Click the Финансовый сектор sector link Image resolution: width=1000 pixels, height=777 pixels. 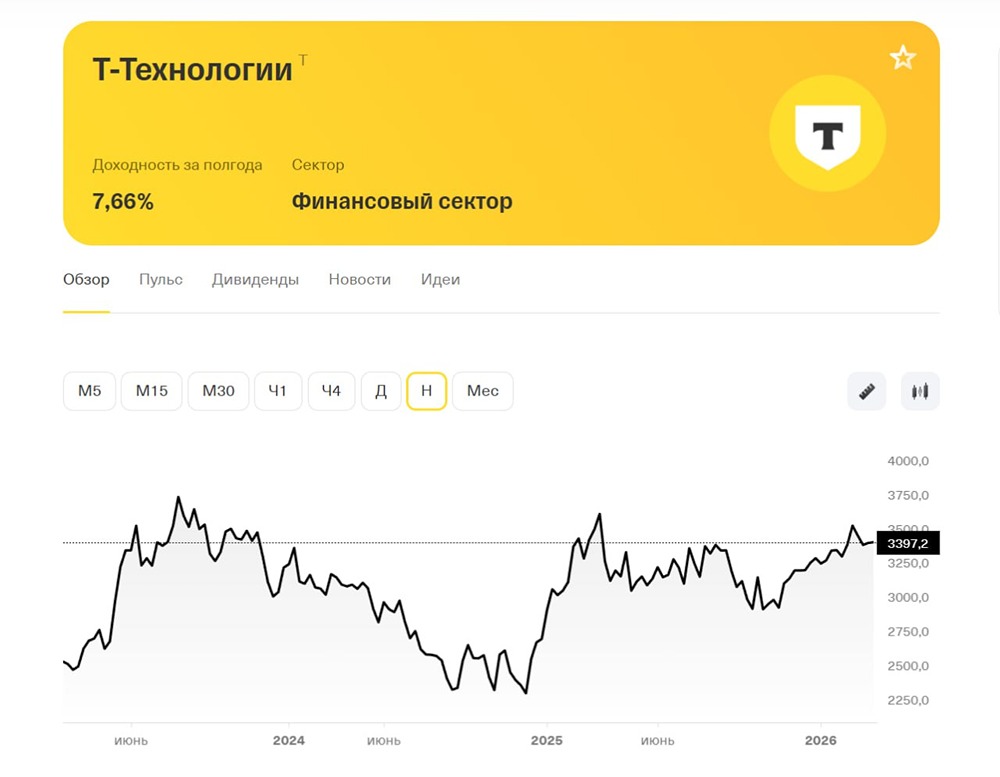(x=401, y=200)
